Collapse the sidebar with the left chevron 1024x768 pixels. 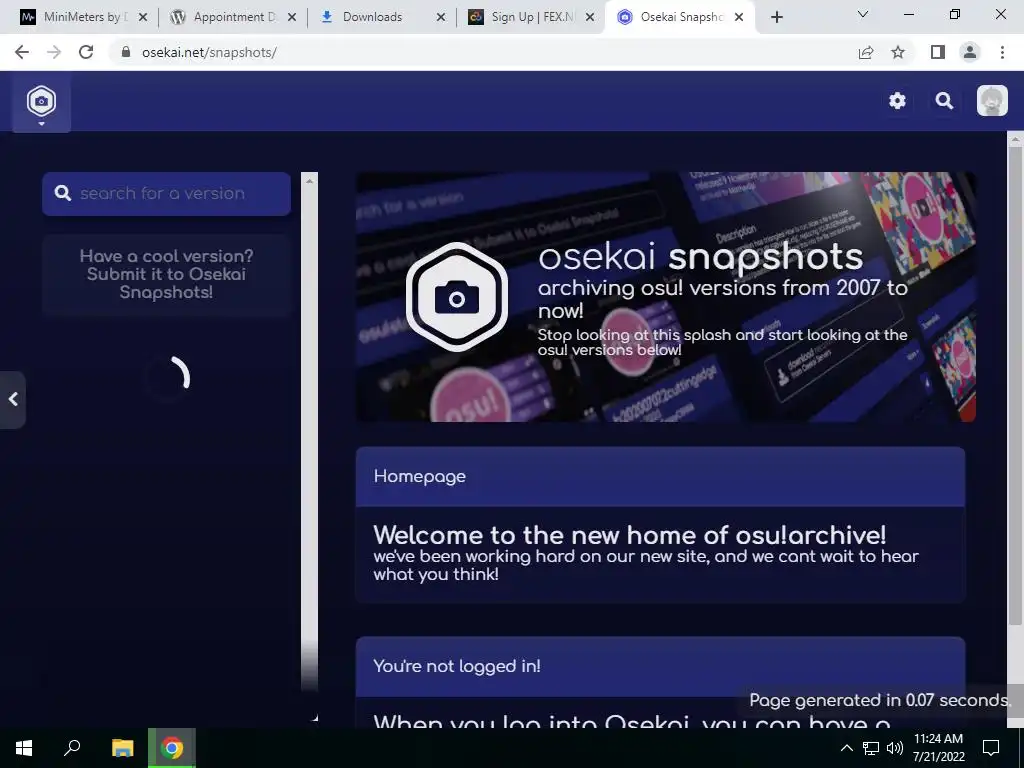(12, 399)
